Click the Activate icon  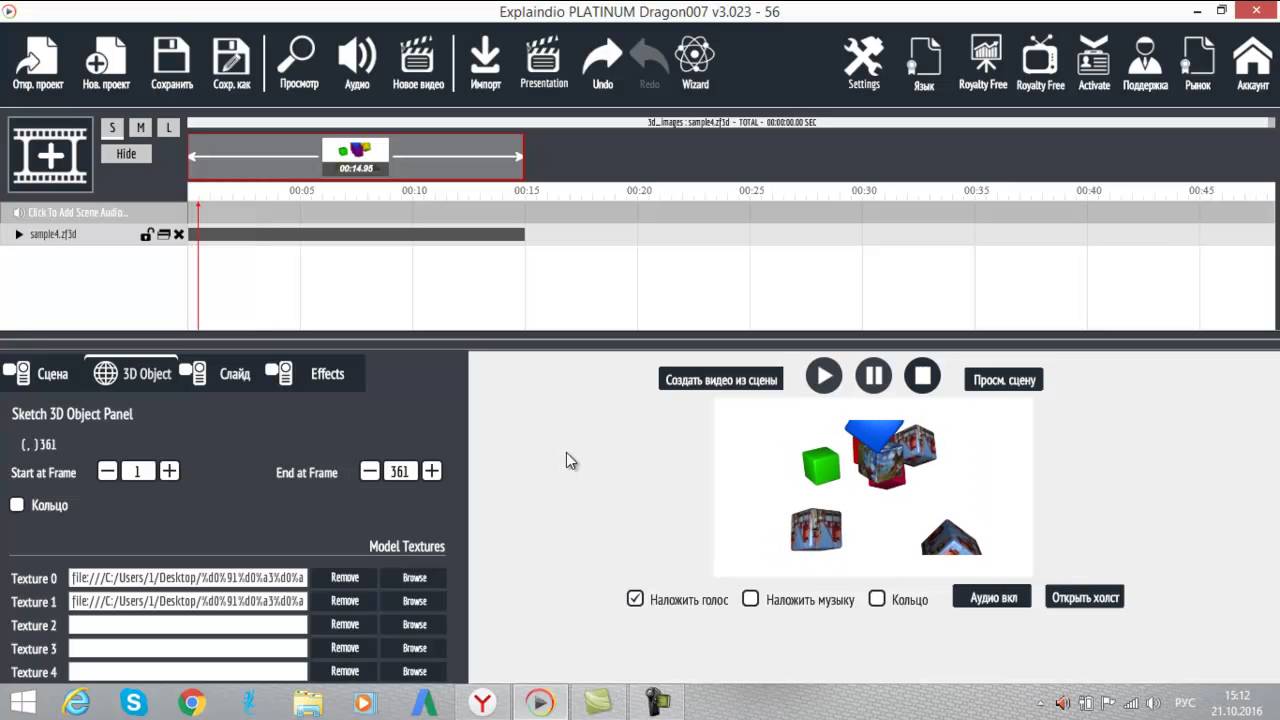1094,63
